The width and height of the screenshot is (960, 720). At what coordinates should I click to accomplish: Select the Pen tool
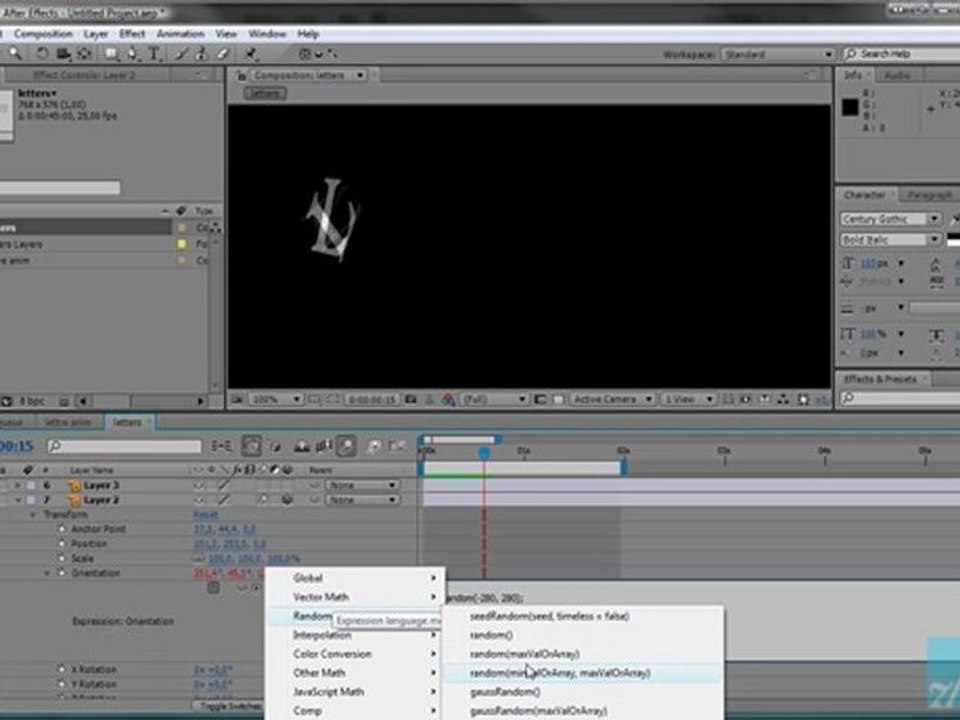(133, 54)
